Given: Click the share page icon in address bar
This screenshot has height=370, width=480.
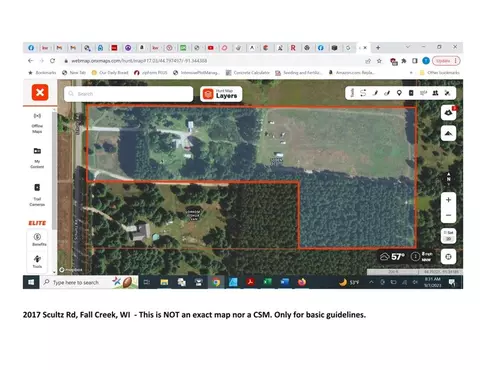Looking at the screenshot, I should (x=368, y=61).
